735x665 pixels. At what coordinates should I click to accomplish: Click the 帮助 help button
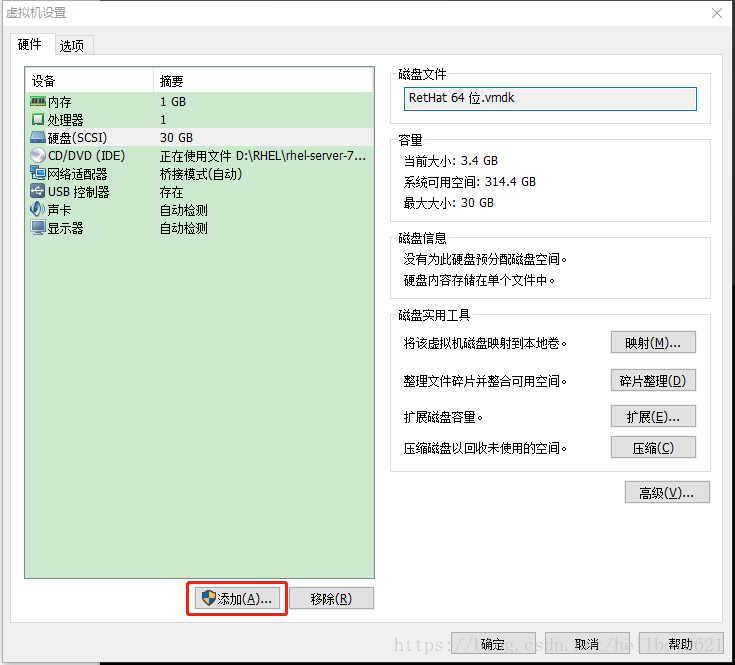681,643
